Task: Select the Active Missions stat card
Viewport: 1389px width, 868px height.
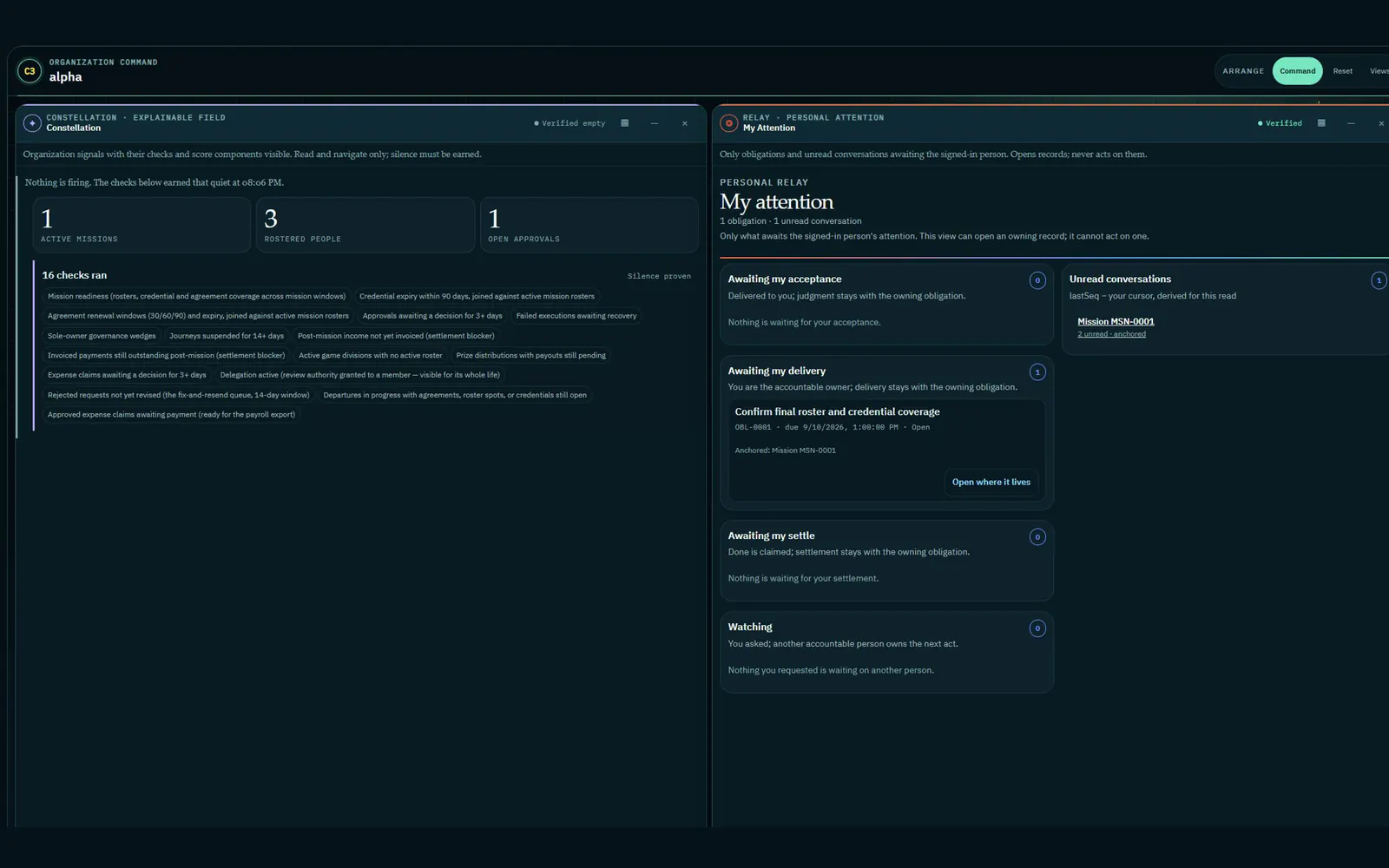Action: pos(142,225)
